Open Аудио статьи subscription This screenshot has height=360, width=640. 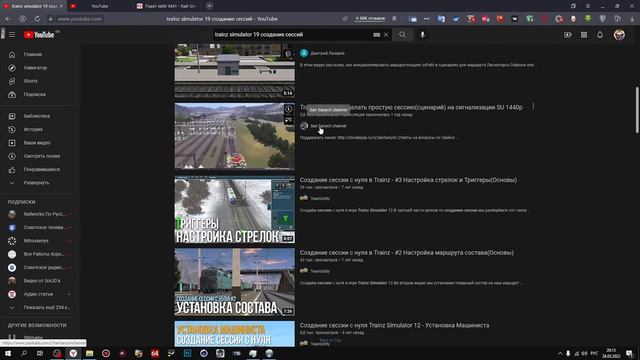tap(39, 294)
